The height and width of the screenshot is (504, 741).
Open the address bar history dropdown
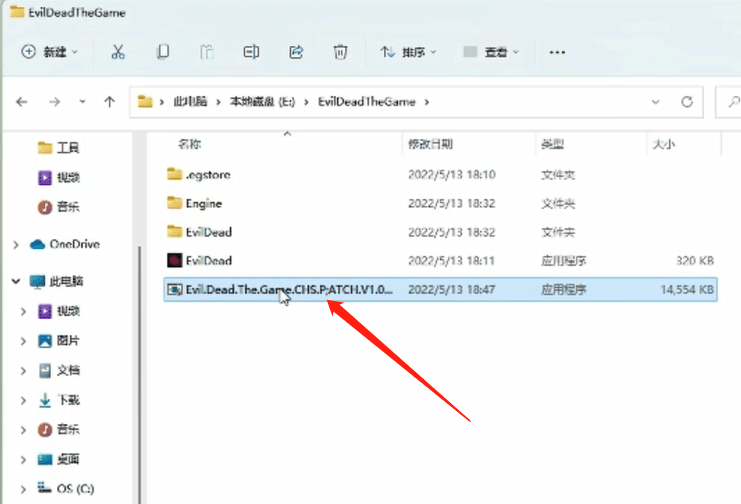coord(655,102)
